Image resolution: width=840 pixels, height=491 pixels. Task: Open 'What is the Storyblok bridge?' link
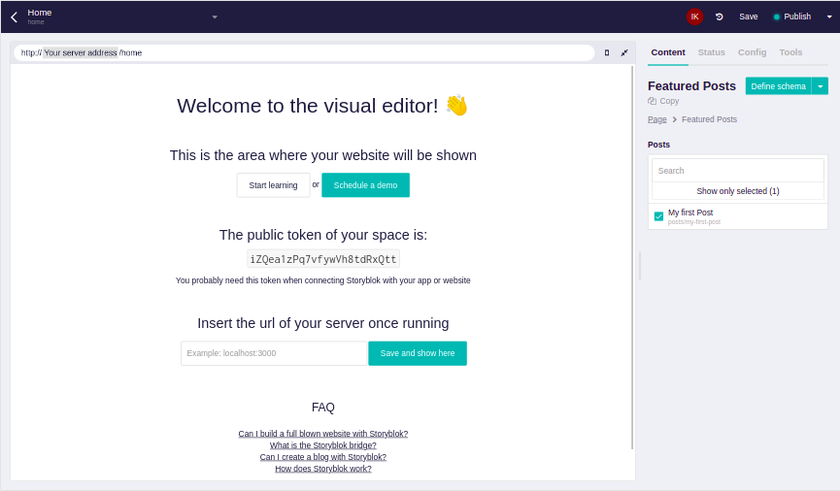[323, 445]
